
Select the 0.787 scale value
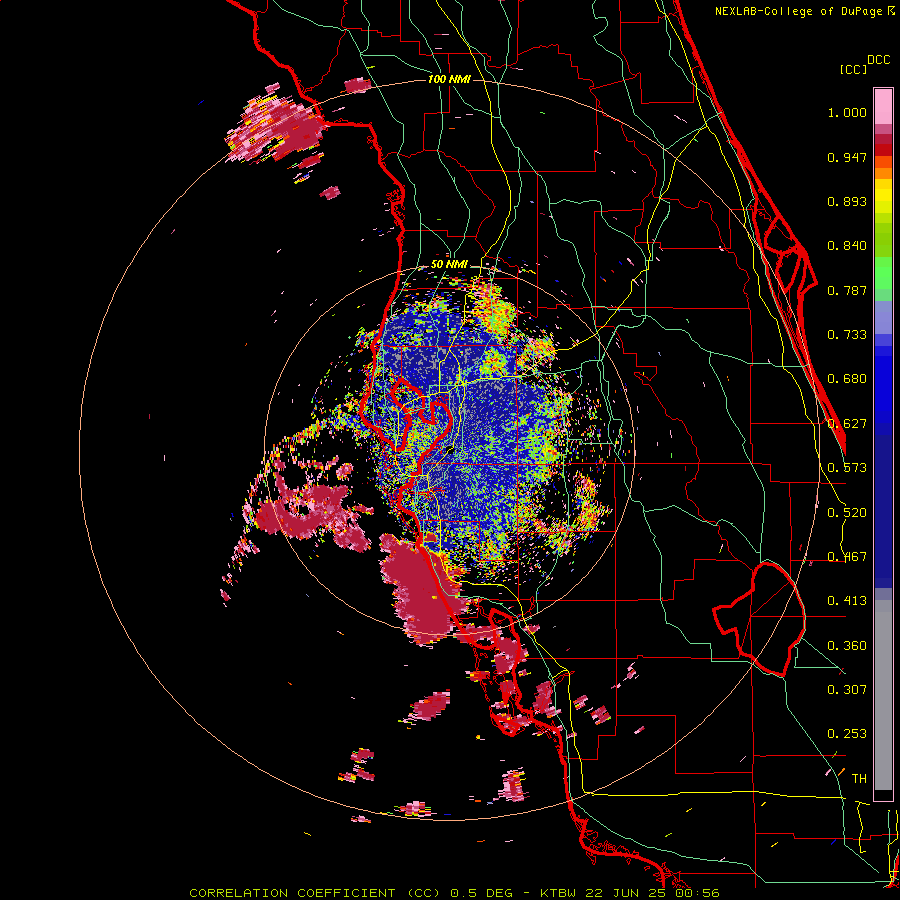click(847, 290)
